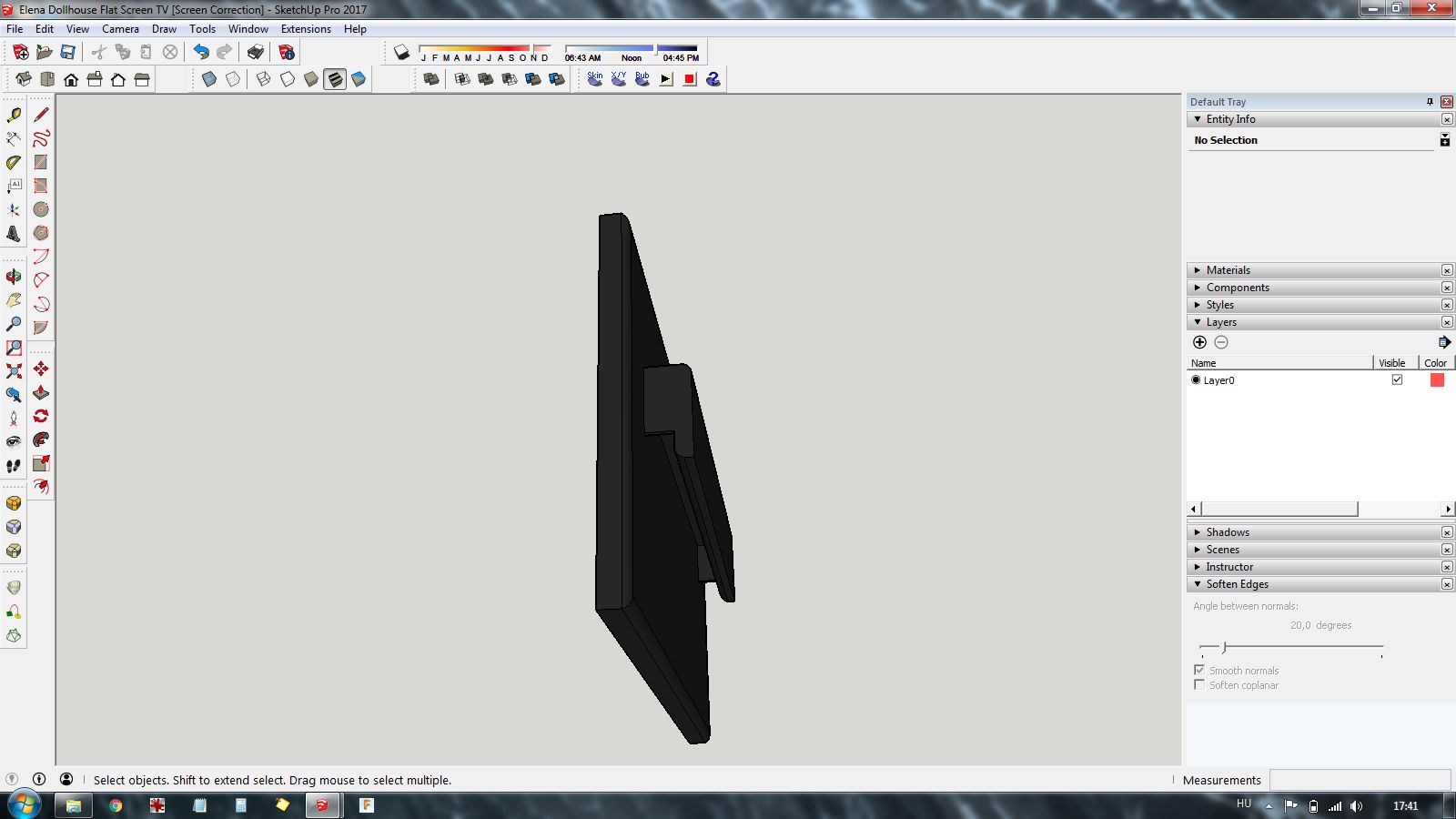
Task: Select the Tape Measure tool
Action: [14, 115]
